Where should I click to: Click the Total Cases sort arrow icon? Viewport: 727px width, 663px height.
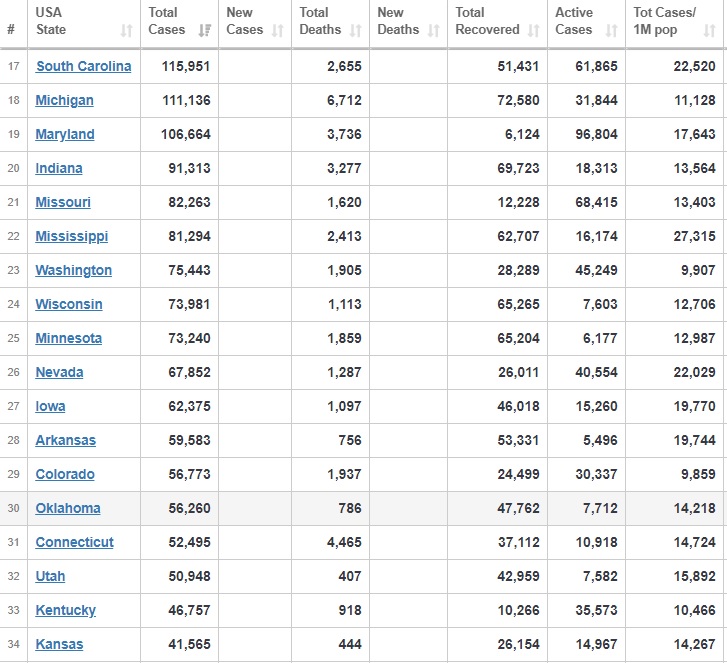click(x=205, y=31)
